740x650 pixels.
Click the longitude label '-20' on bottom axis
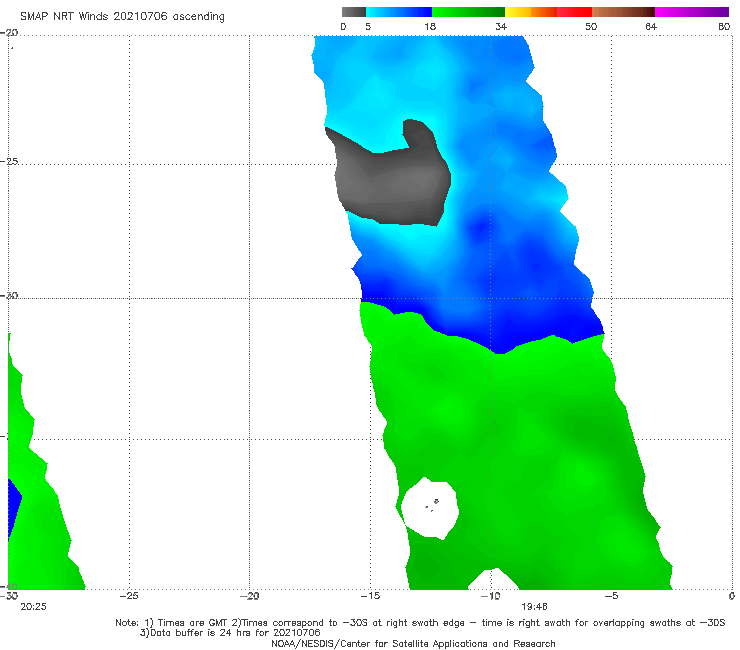pyautogui.click(x=249, y=596)
